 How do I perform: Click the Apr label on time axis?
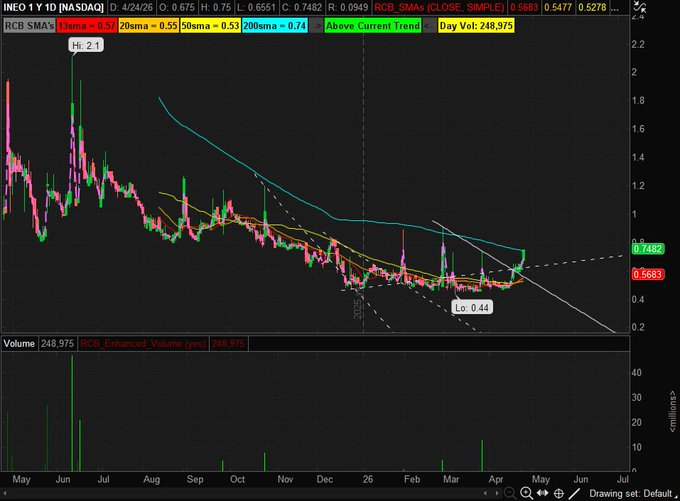pyautogui.click(x=496, y=479)
